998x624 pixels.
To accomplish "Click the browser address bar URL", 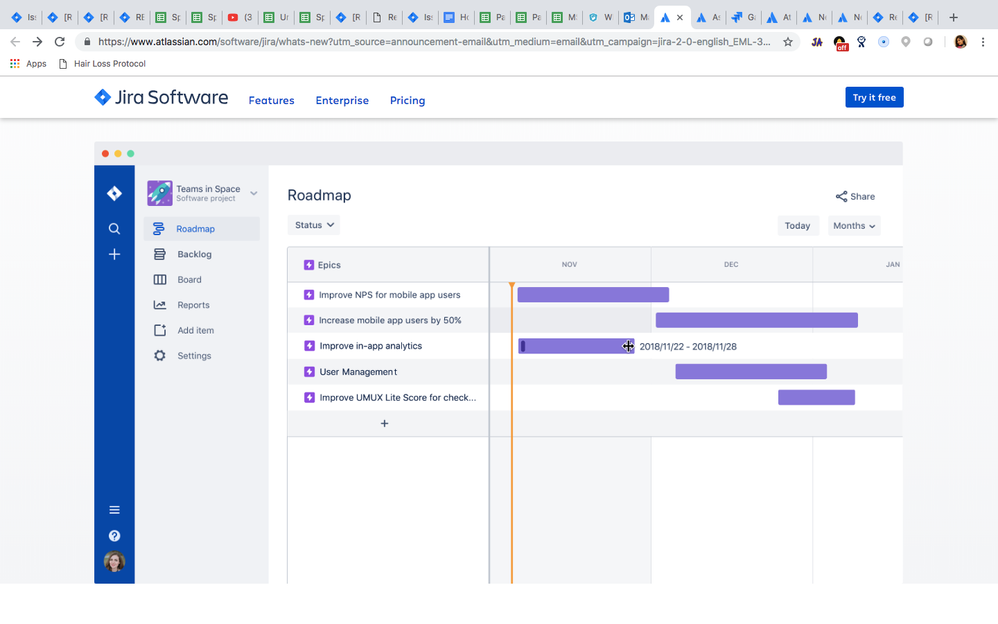I will pos(434,42).
